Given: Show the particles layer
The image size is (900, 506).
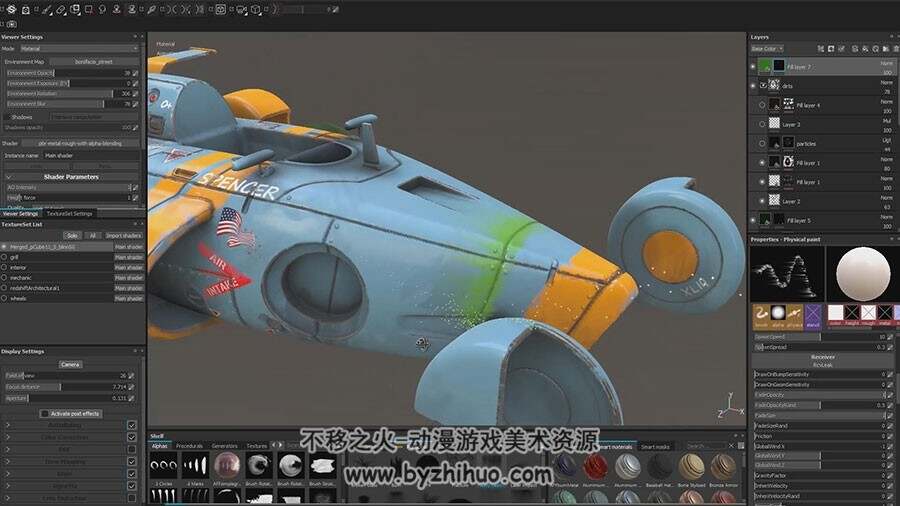Looking at the screenshot, I should tap(762, 143).
